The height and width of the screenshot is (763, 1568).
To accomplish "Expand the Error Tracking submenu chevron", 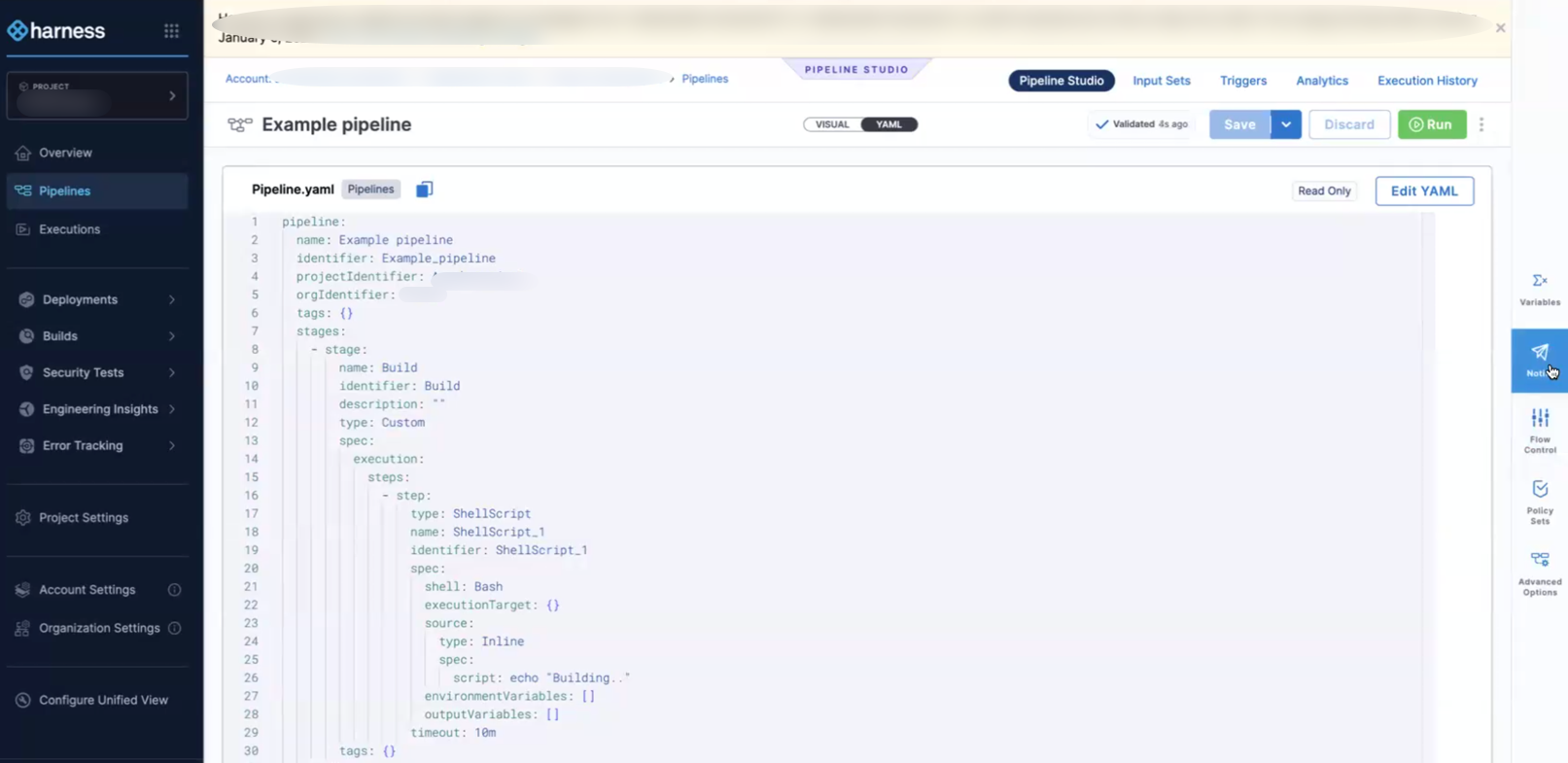I will (172, 445).
